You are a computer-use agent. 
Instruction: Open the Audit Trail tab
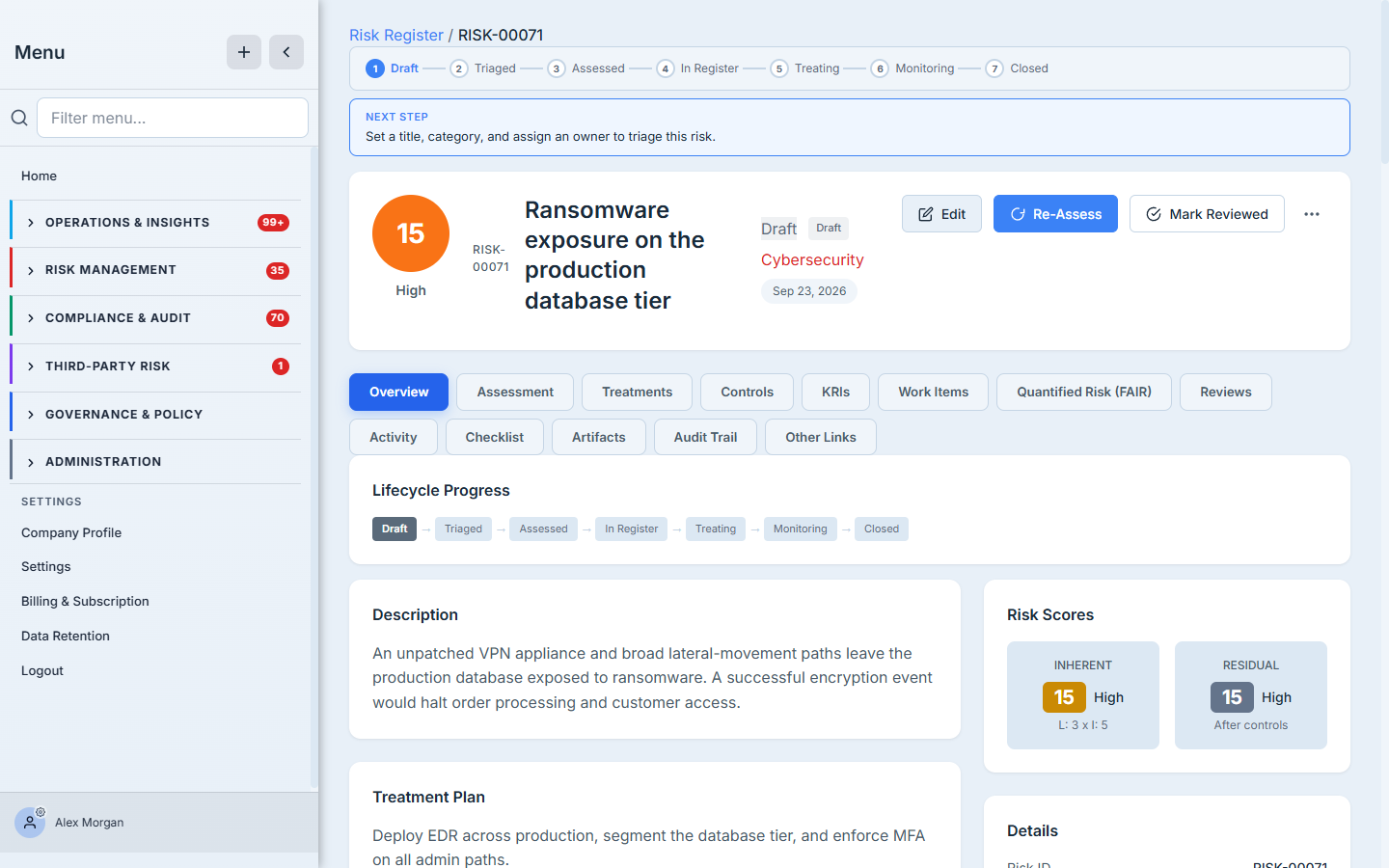tap(705, 437)
